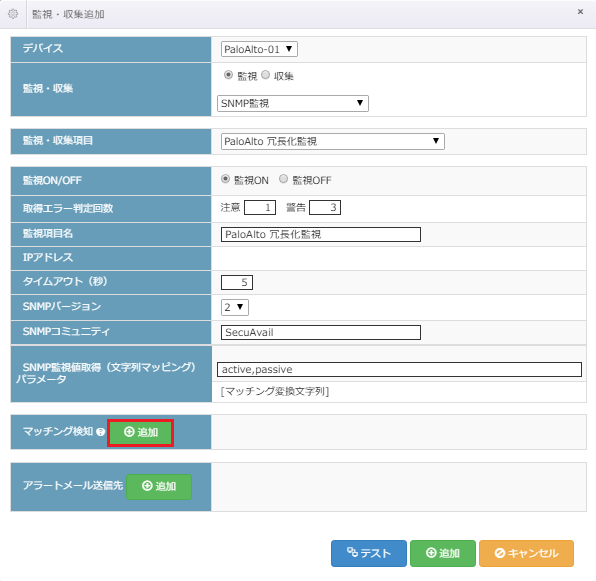Viewport: 596px width, 581px height.
Task: Focus the 注意 count input field
Action: coord(260,207)
